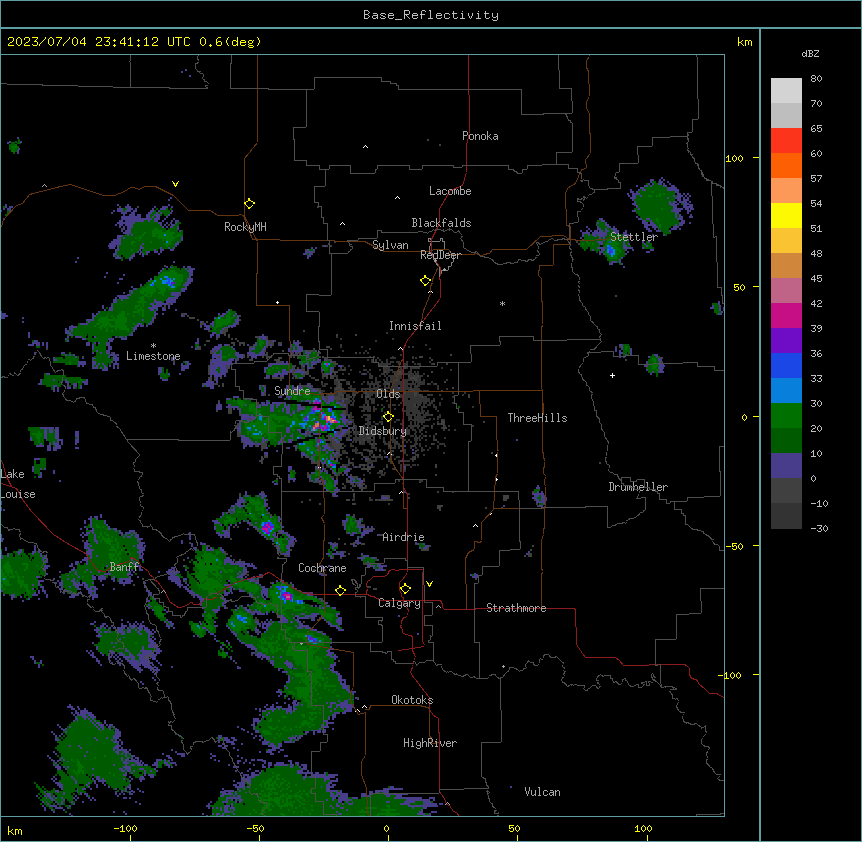Click the Drumheller city label
Image resolution: width=862 pixels, height=842 pixels.
(638, 487)
